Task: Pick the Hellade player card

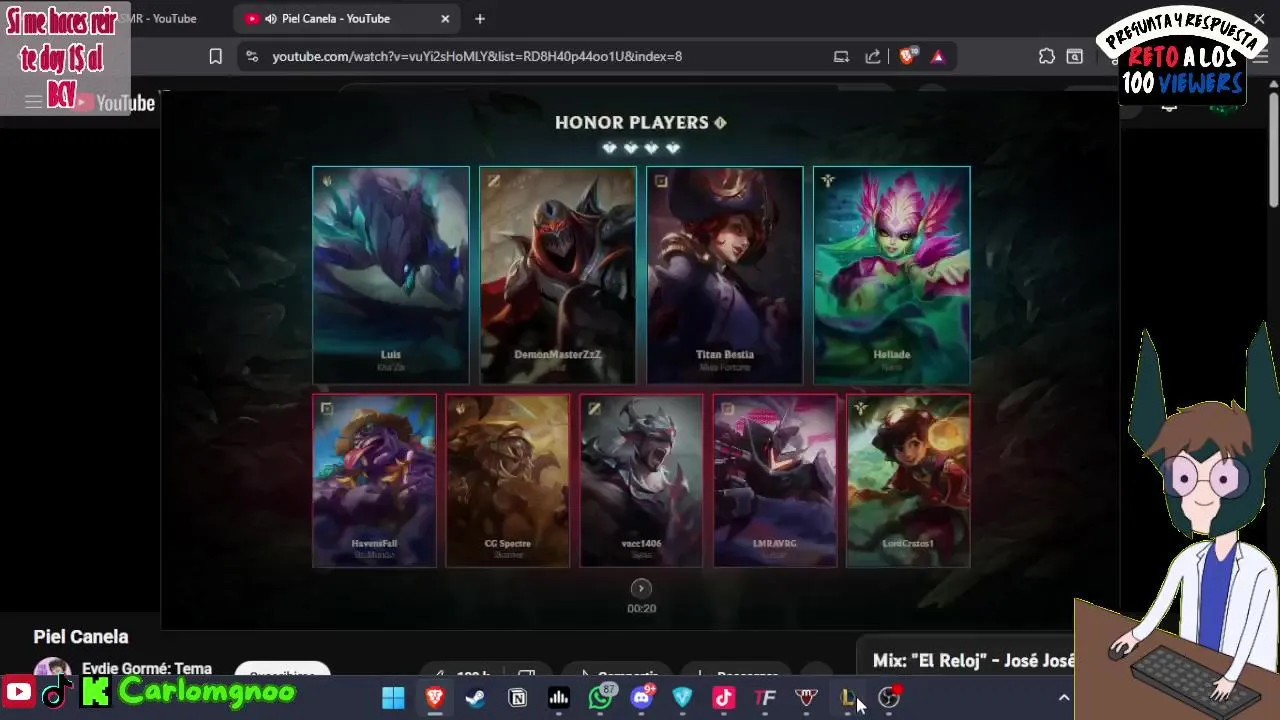Action: [892, 275]
